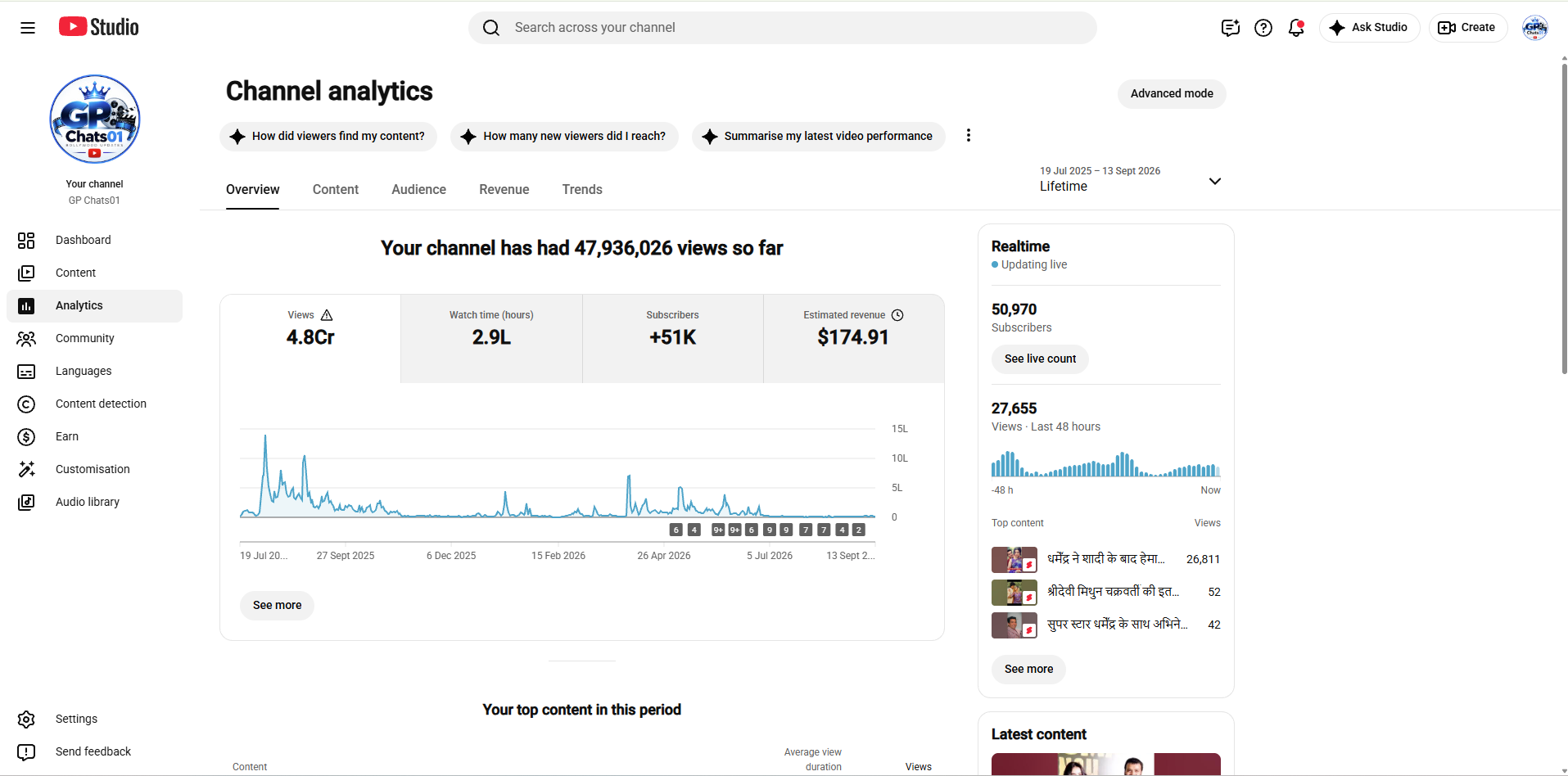Open Content in the left sidebar
Image resolution: width=1568 pixels, height=776 pixels.
94,273
